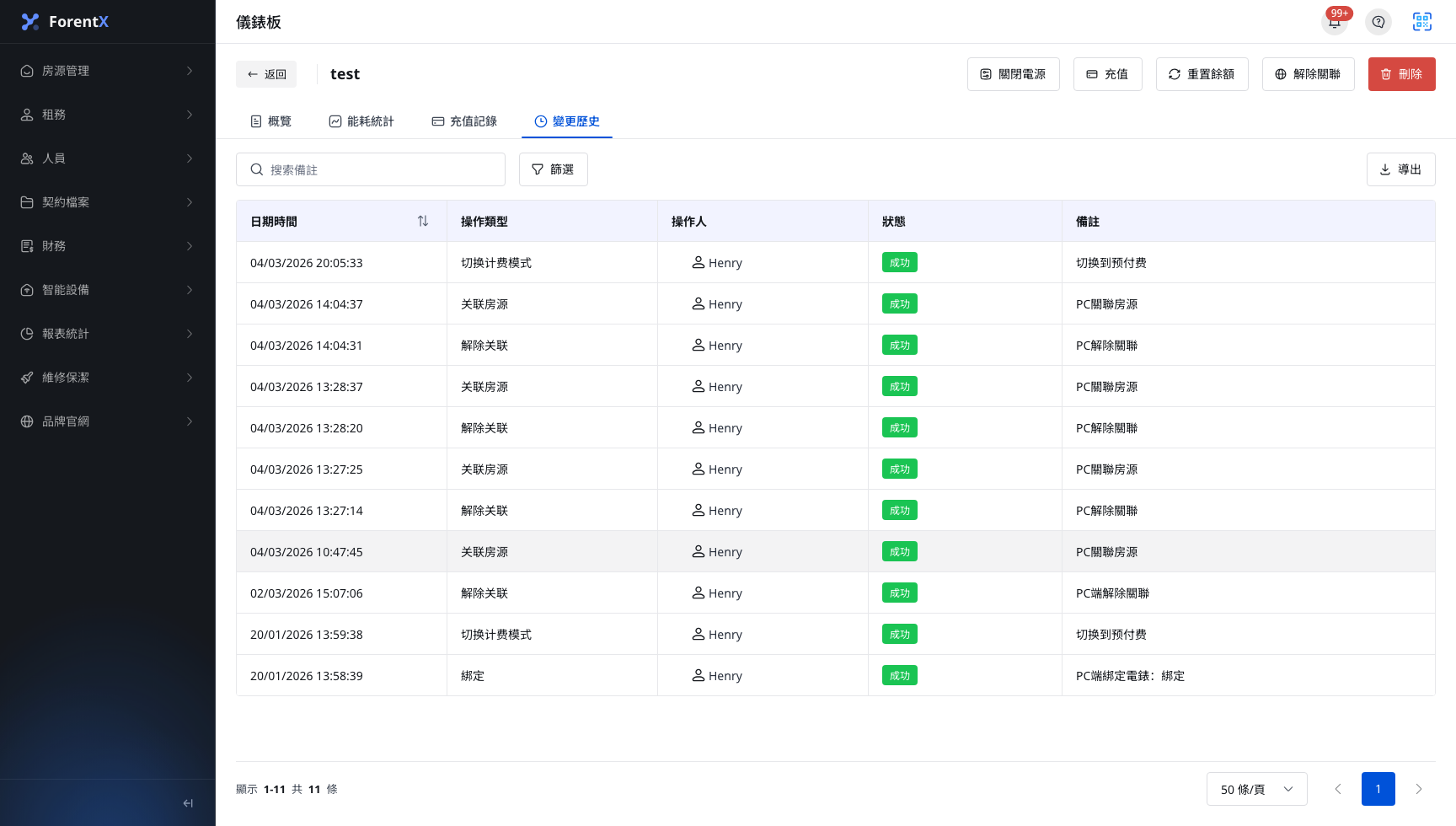Viewport: 1456px width, 826px height.
Task: Expand the 人員 sidebar menu
Action: pyautogui.click(x=108, y=158)
